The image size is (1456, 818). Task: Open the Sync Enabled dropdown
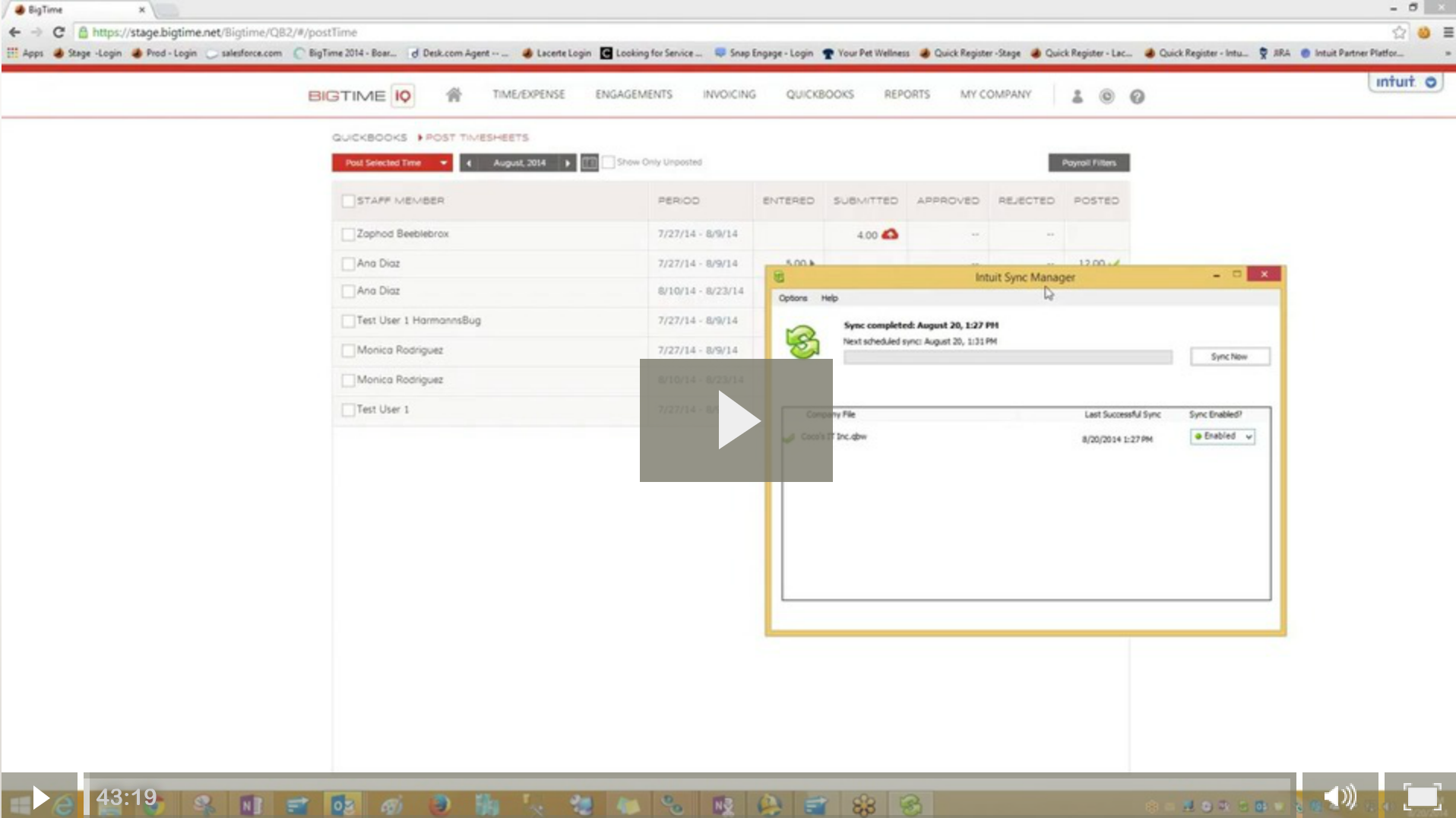pos(1222,436)
